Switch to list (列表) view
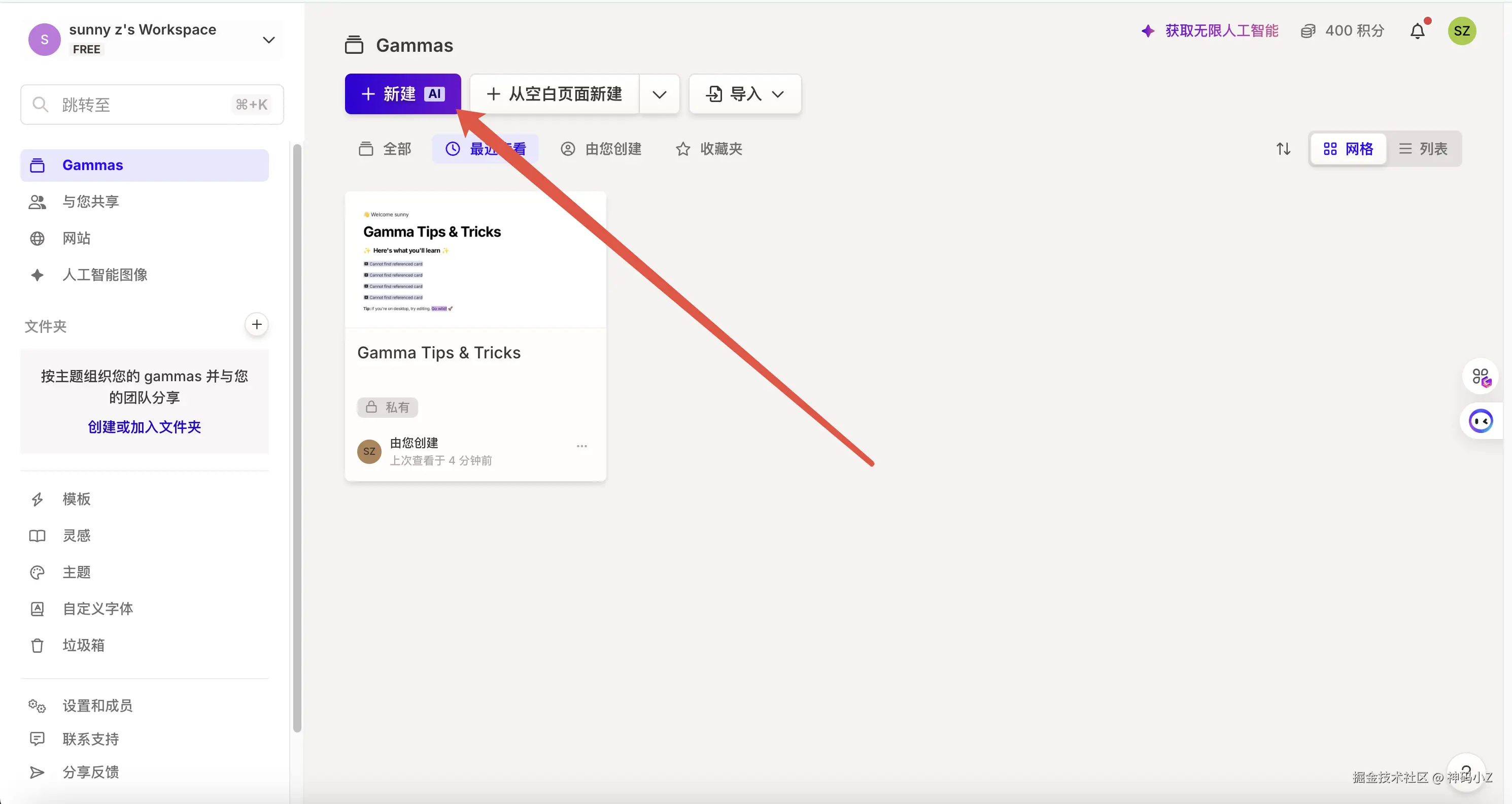Image resolution: width=1512 pixels, height=804 pixels. (1423, 149)
